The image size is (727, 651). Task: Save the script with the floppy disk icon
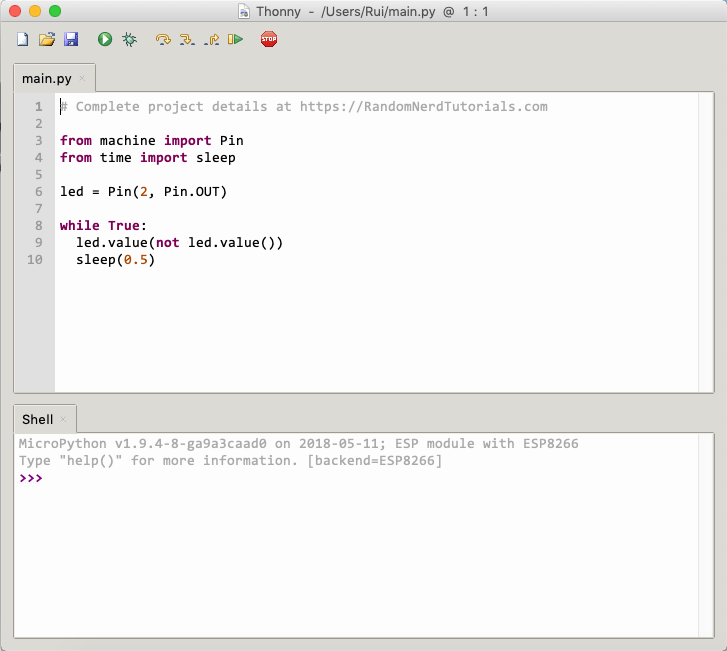[71, 40]
